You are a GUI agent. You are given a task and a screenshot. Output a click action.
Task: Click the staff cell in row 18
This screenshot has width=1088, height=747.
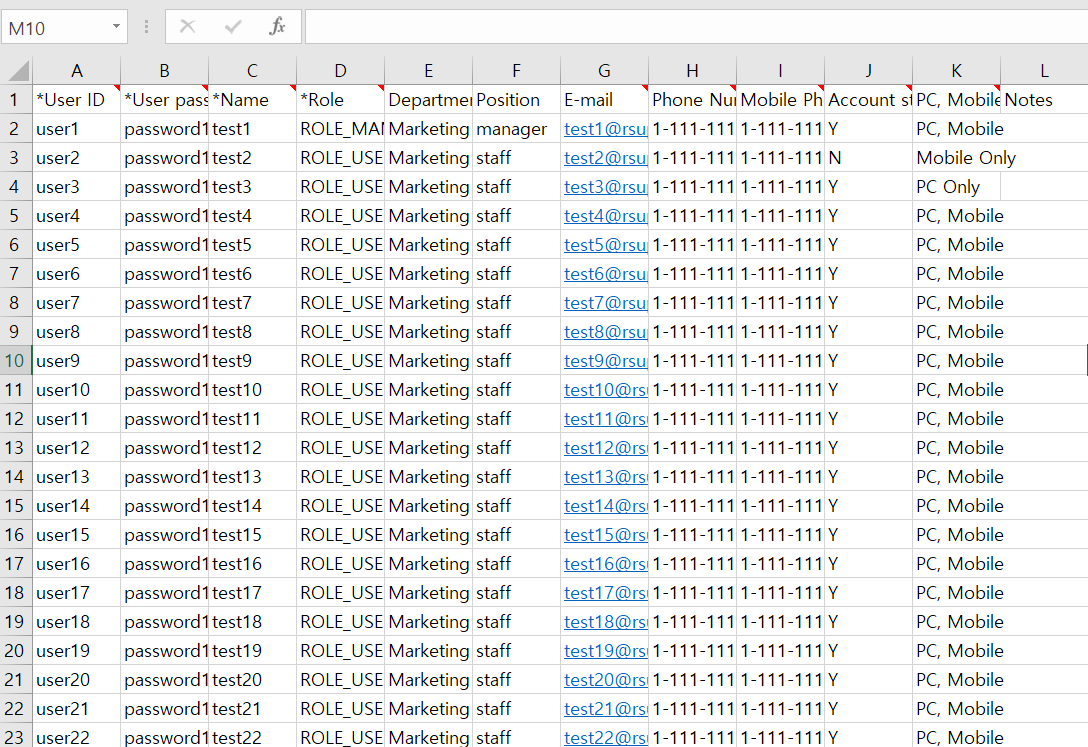(516, 593)
